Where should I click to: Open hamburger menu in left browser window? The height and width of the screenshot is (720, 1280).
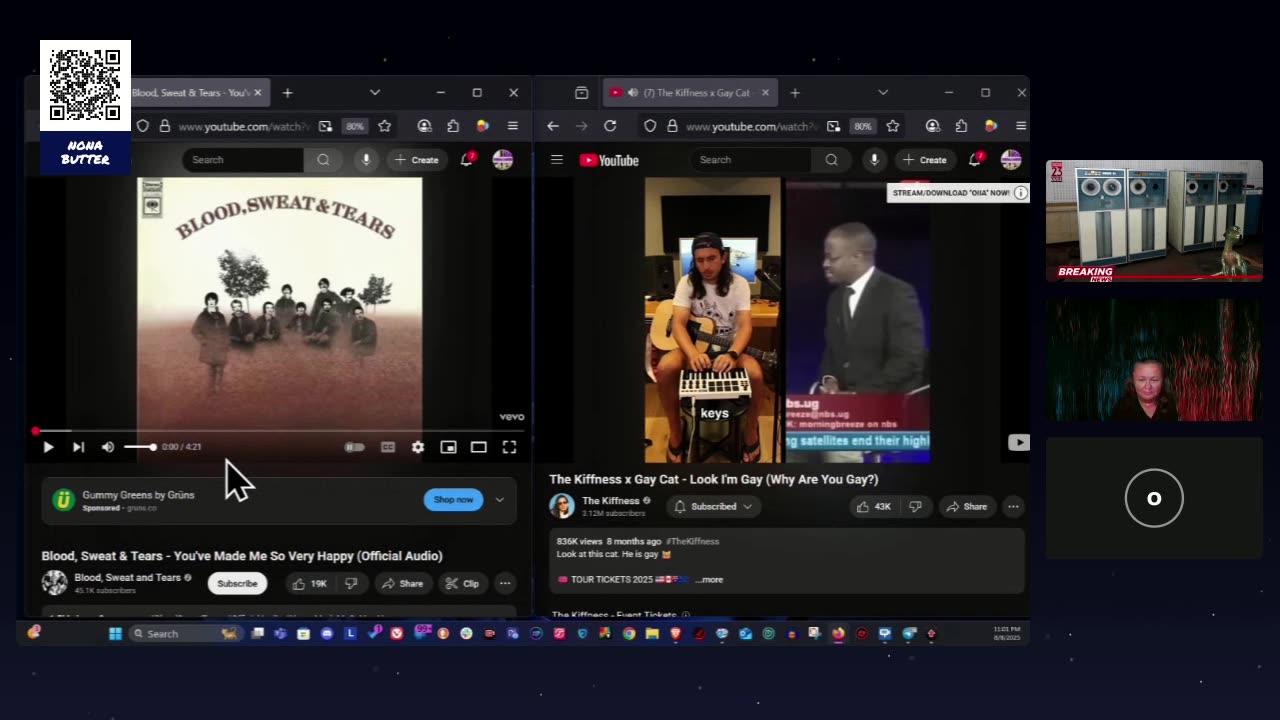(x=512, y=127)
